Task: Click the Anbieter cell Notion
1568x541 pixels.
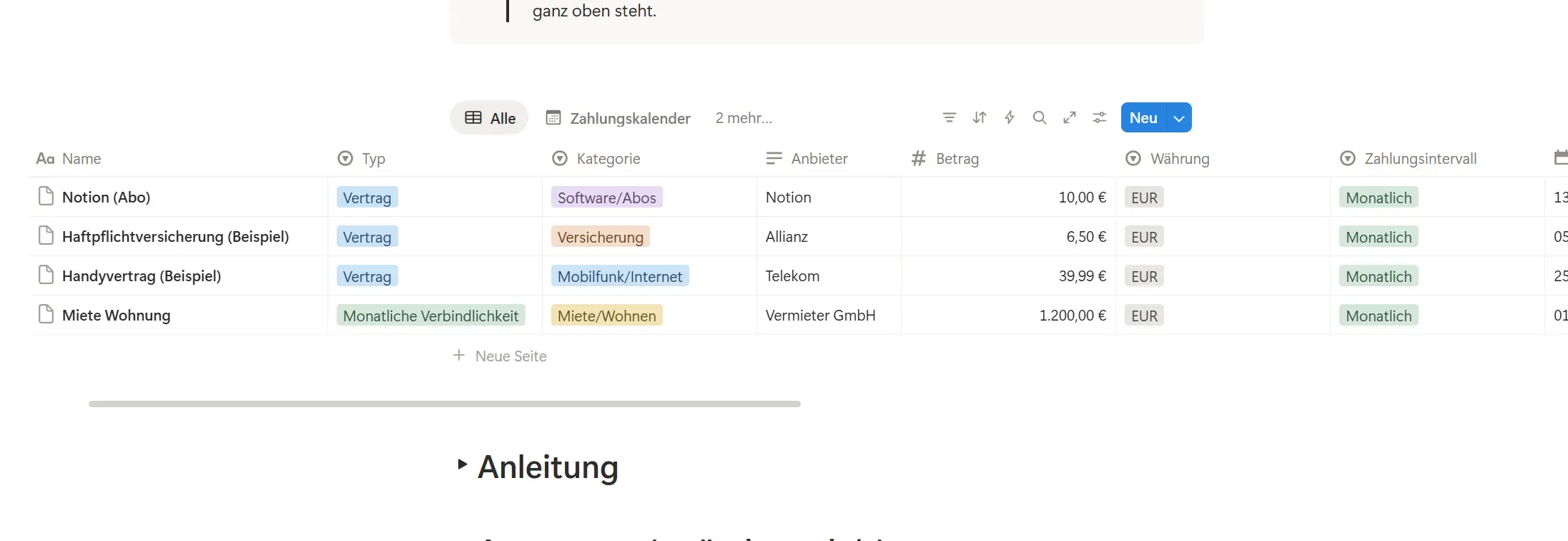Action: (x=829, y=197)
